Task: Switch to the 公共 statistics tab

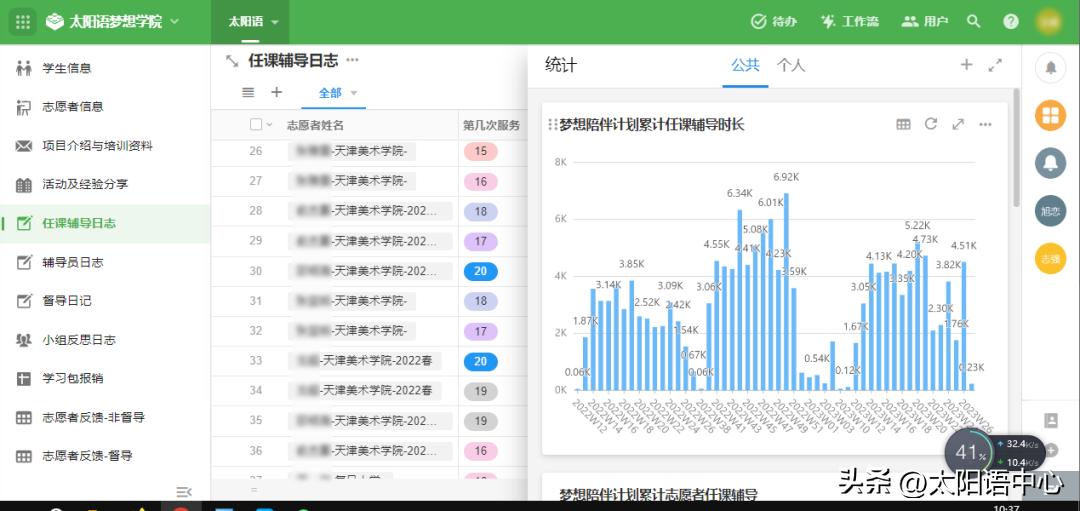Action: pyautogui.click(x=745, y=65)
